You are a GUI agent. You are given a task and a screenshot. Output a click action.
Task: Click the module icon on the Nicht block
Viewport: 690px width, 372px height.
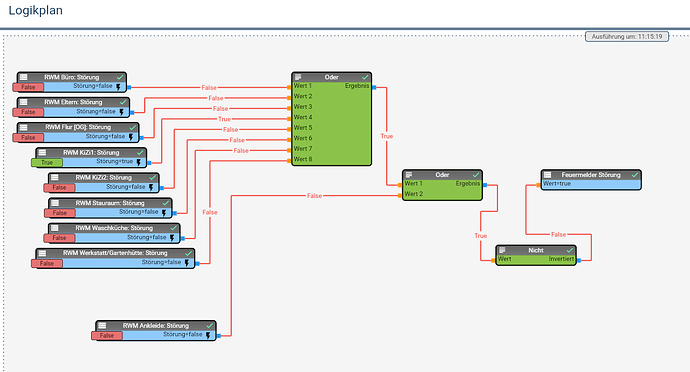[x=502, y=250]
